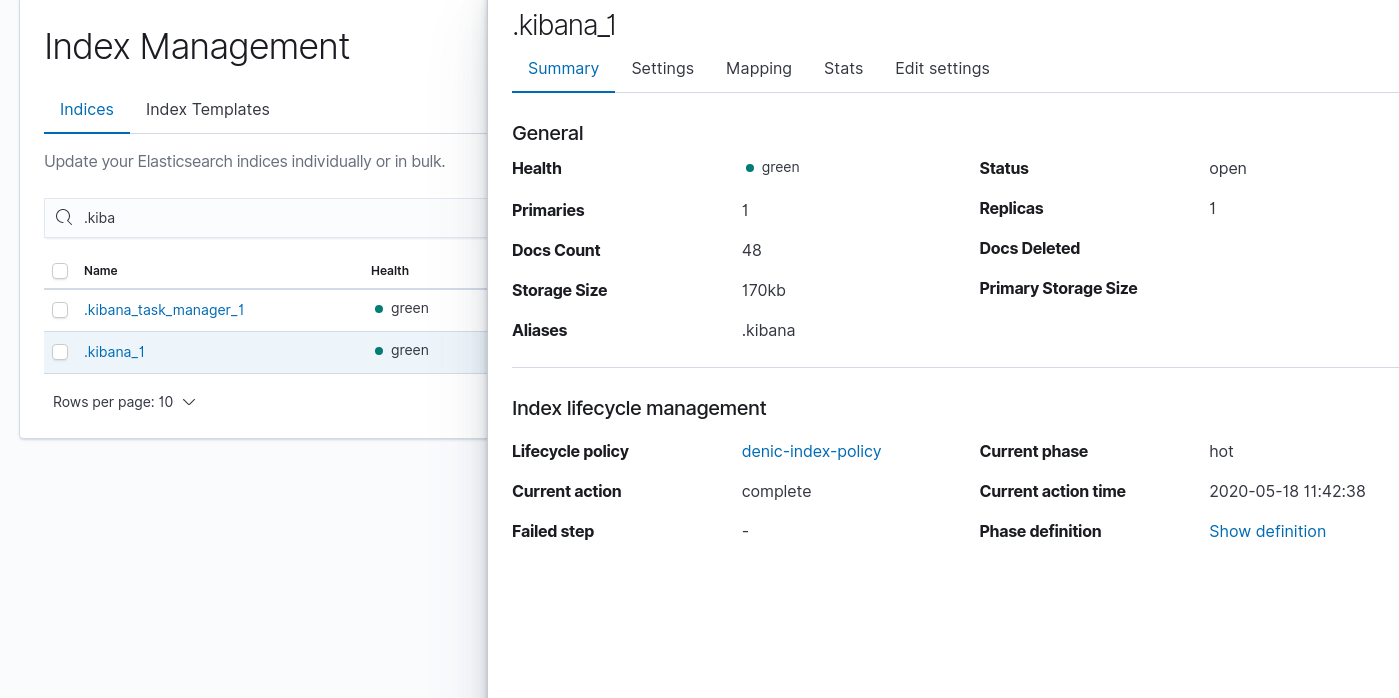
Task: Click the Update your Elasticsearch indices description
Action: click(244, 161)
